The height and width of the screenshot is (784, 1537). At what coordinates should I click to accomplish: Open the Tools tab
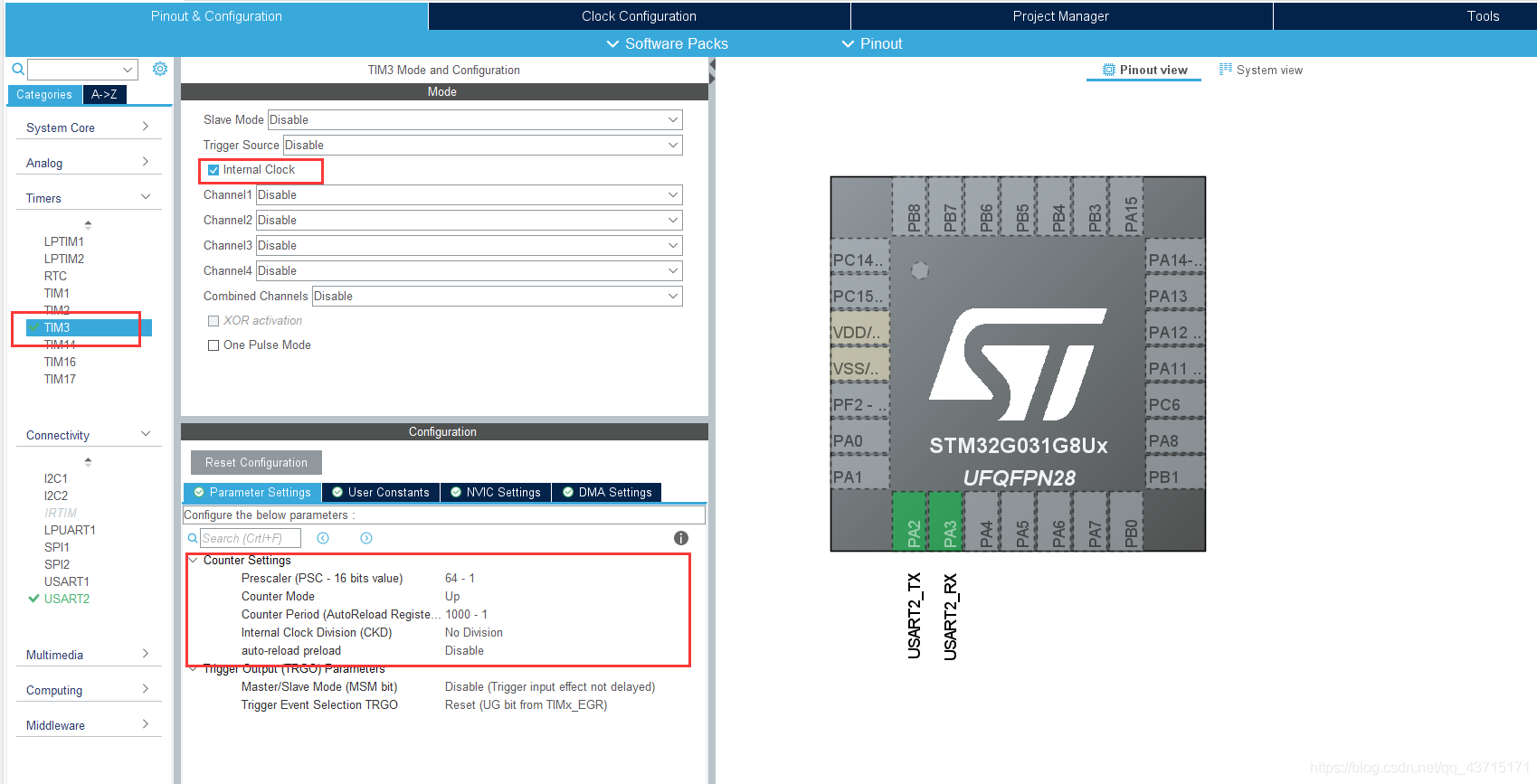[x=1483, y=16]
